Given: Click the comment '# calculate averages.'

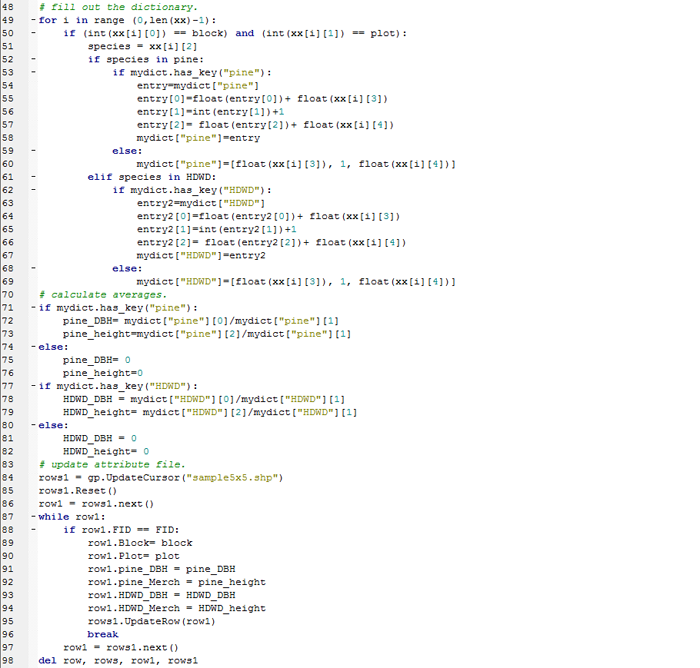Looking at the screenshot, I should [103, 295].
